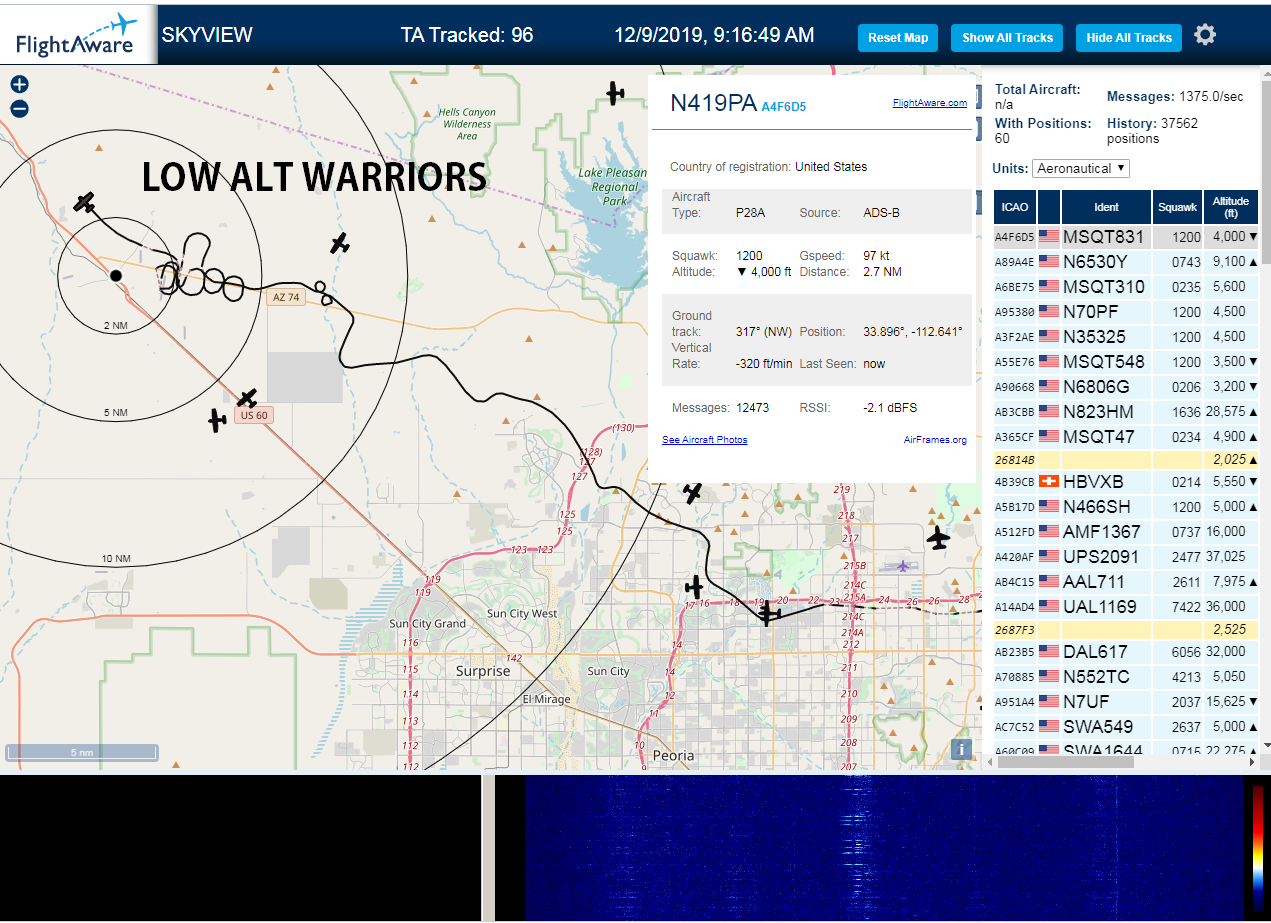
Task: Zoom in the map with plus icon
Action: click(x=19, y=85)
